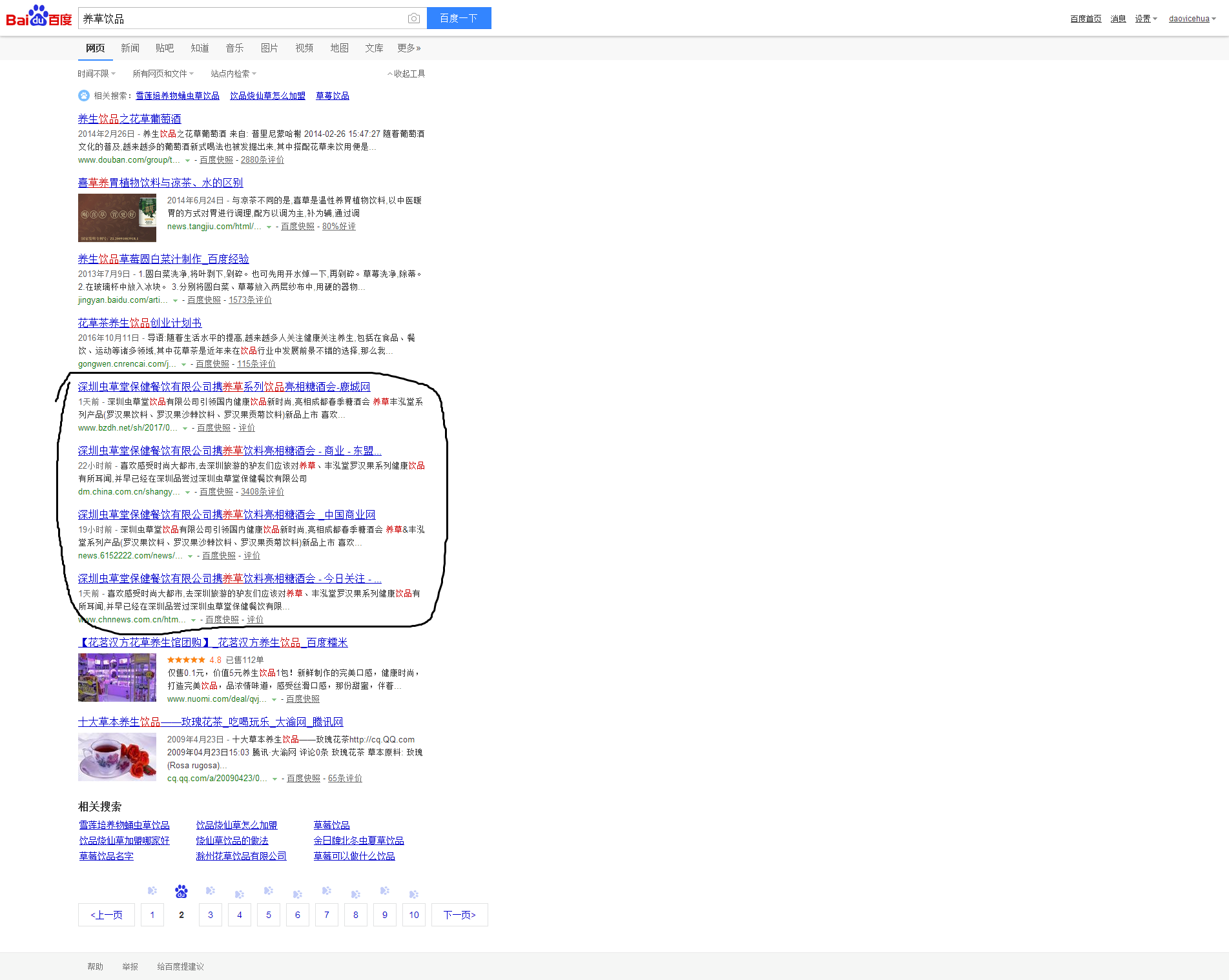1229x980 pixels.
Task: Expand arrow beside www.bzdh.net URL
Action: 185,429
